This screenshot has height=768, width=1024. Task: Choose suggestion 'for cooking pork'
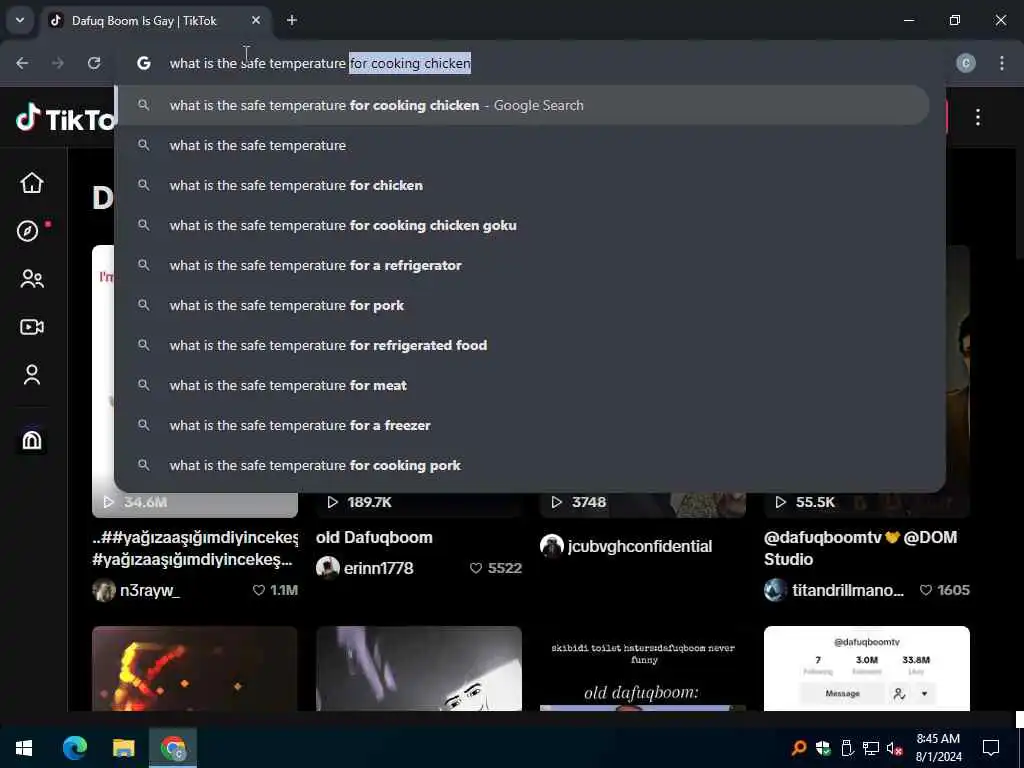[x=522, y=465]
